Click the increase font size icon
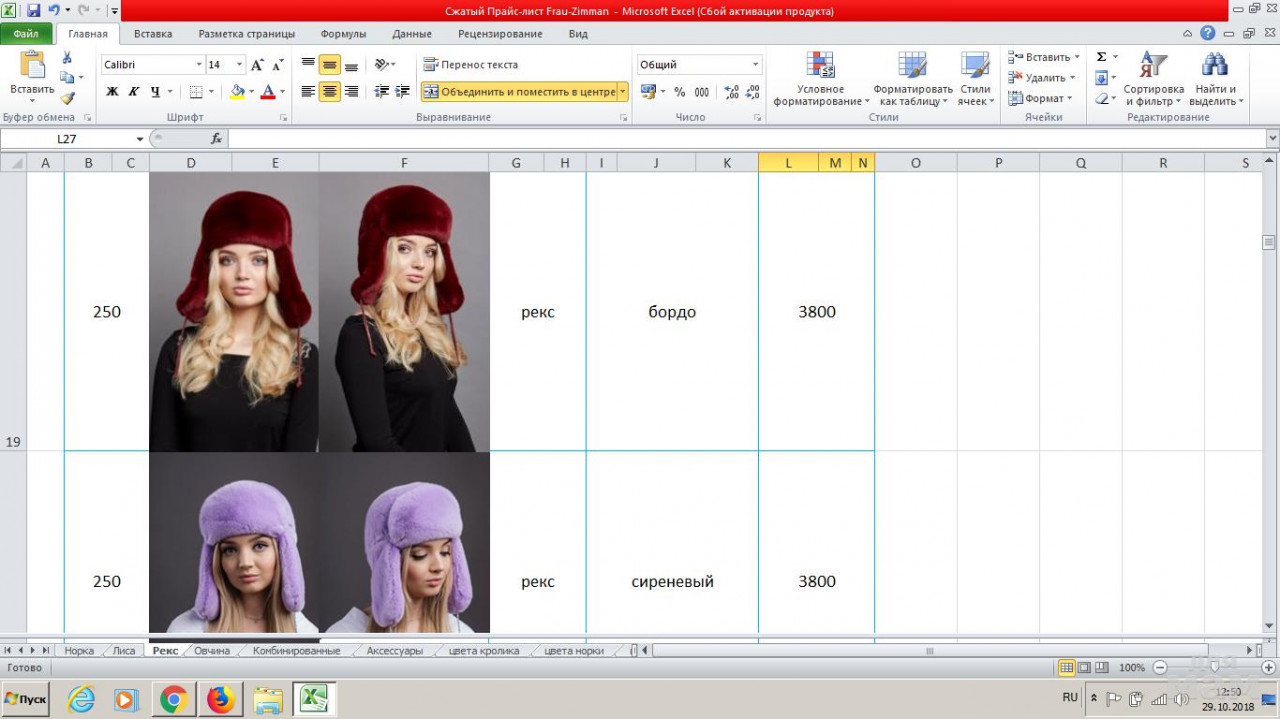This screenshot has width=1280, height=719. click(x=257, y=65)
